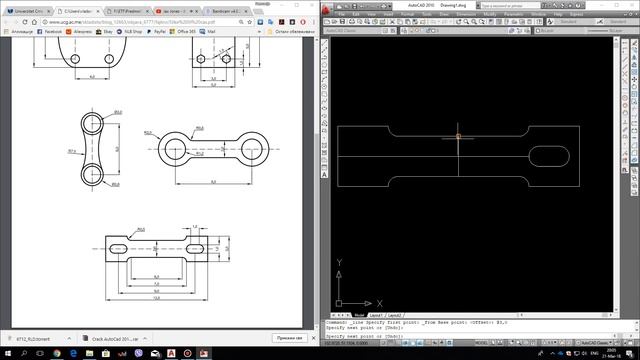The height and width of the screenshot is (360, 640).
Task: Open the Windows Start menu
Action: (8, 353)
